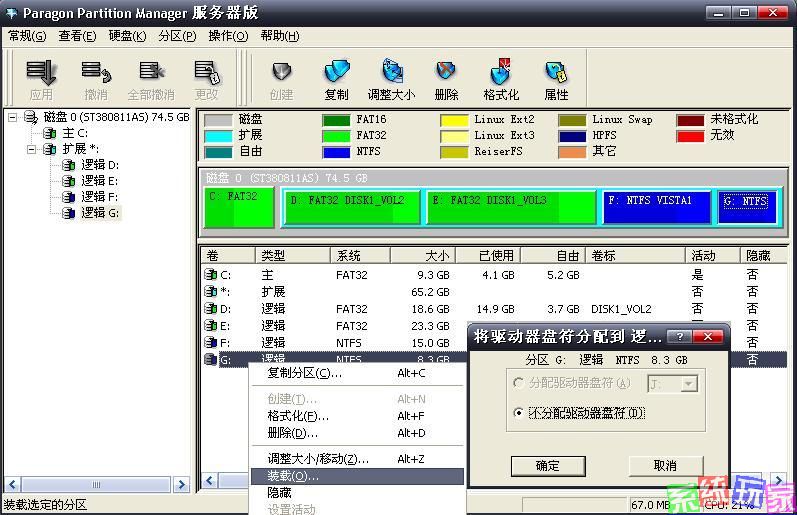Select 逻辑 E: in the disk tree

click(x=100, y=180)
